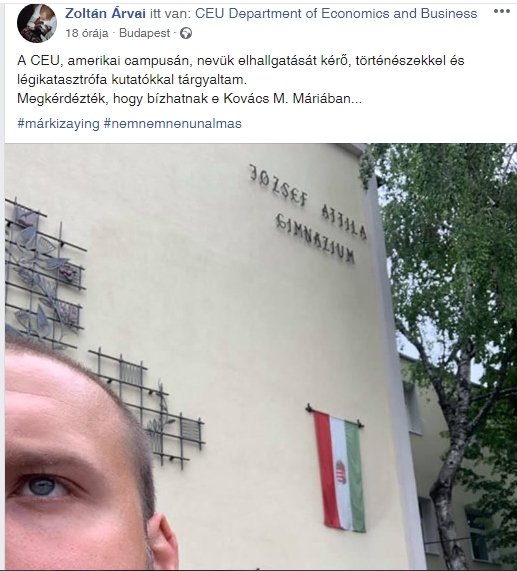Screen dimensions: 517x571
Task: Open Zoltán Árvai's profile picture
Action: pyautogui.click(x=37, y=23)
